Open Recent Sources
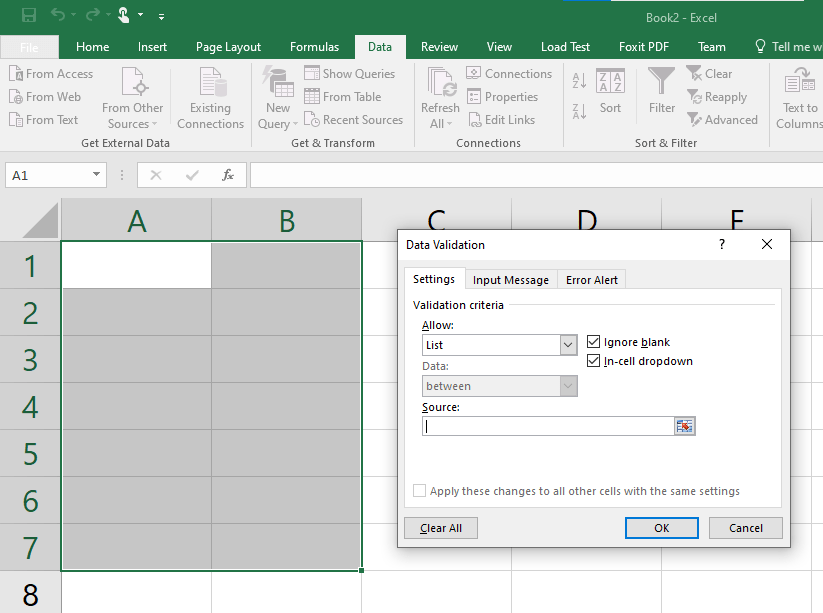 (354, 120)
